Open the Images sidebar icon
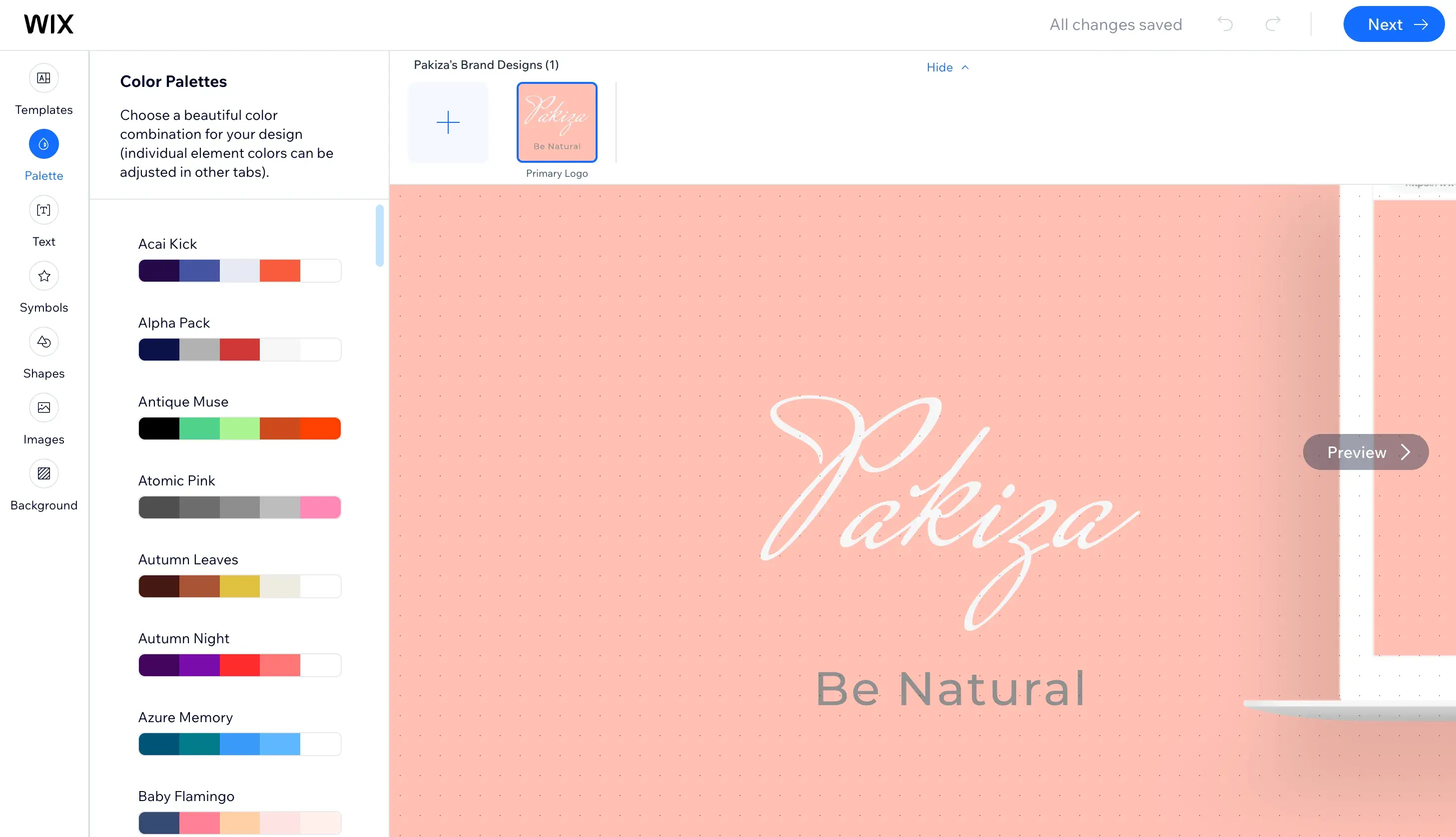This screenshot has width=1456, height=837. (43, 408)
